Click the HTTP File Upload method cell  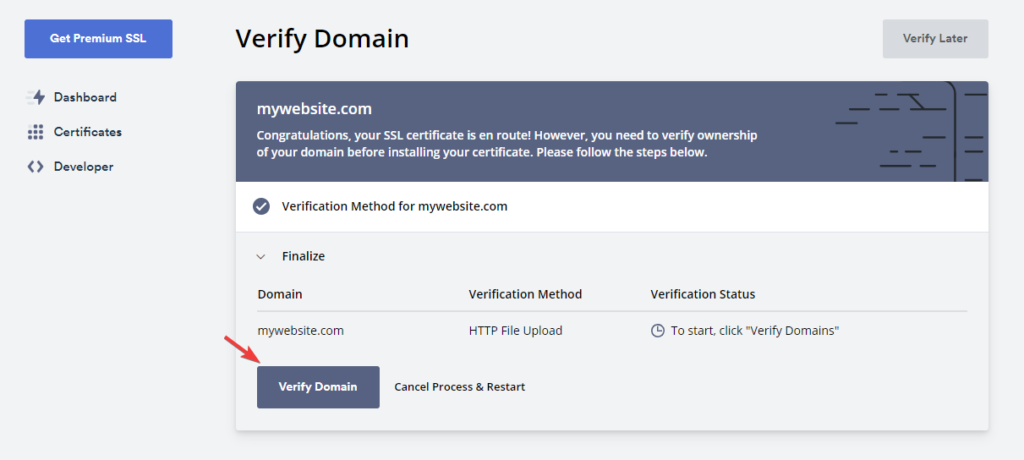[515, 330]
